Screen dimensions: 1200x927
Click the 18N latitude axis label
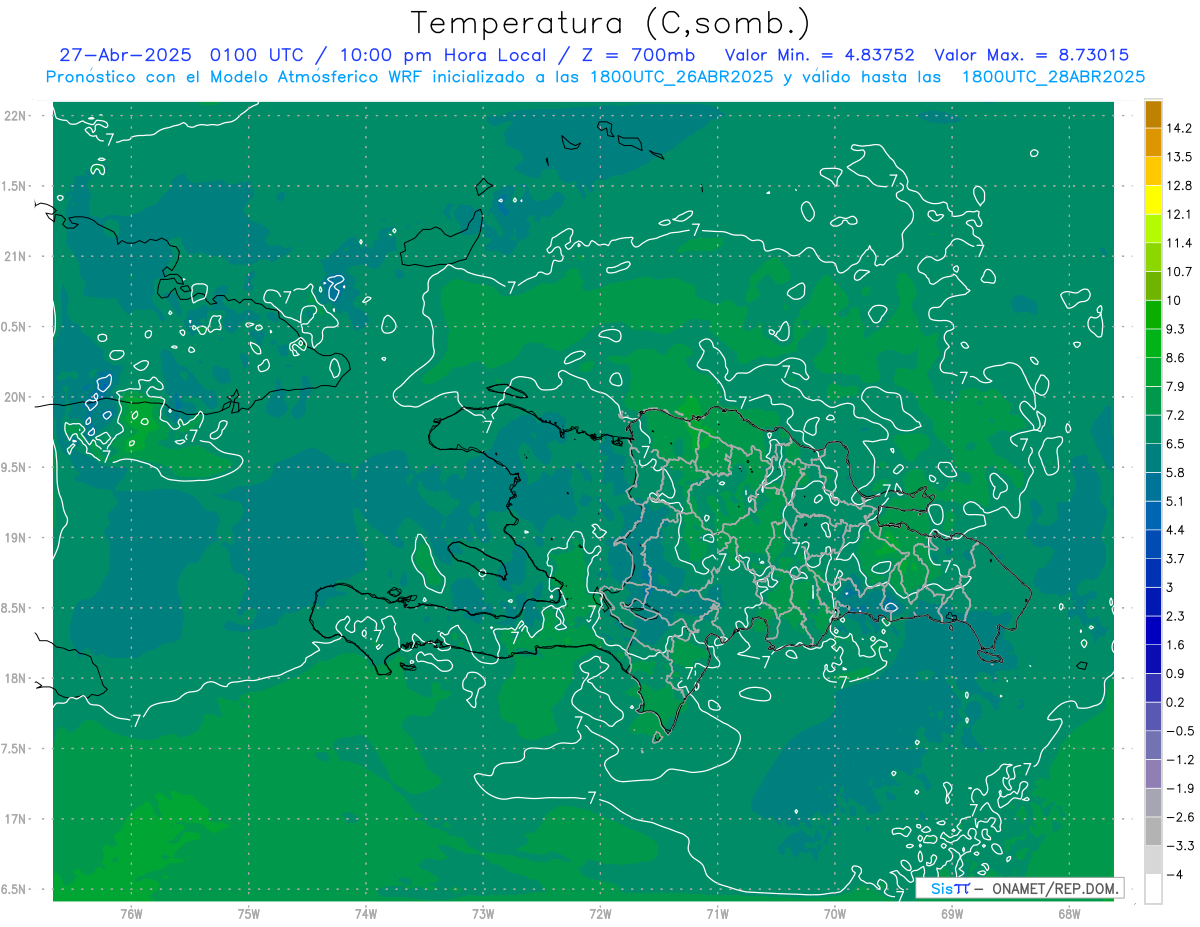click(17, 678)
